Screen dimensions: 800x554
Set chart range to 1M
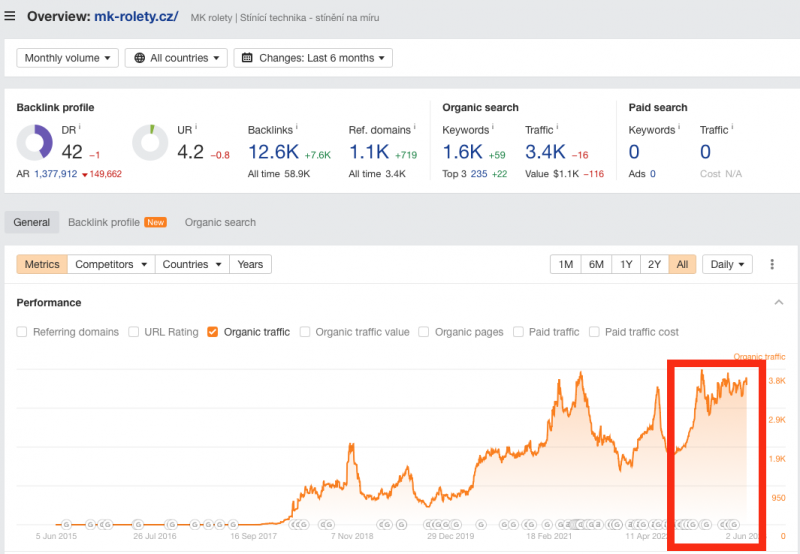565,264
